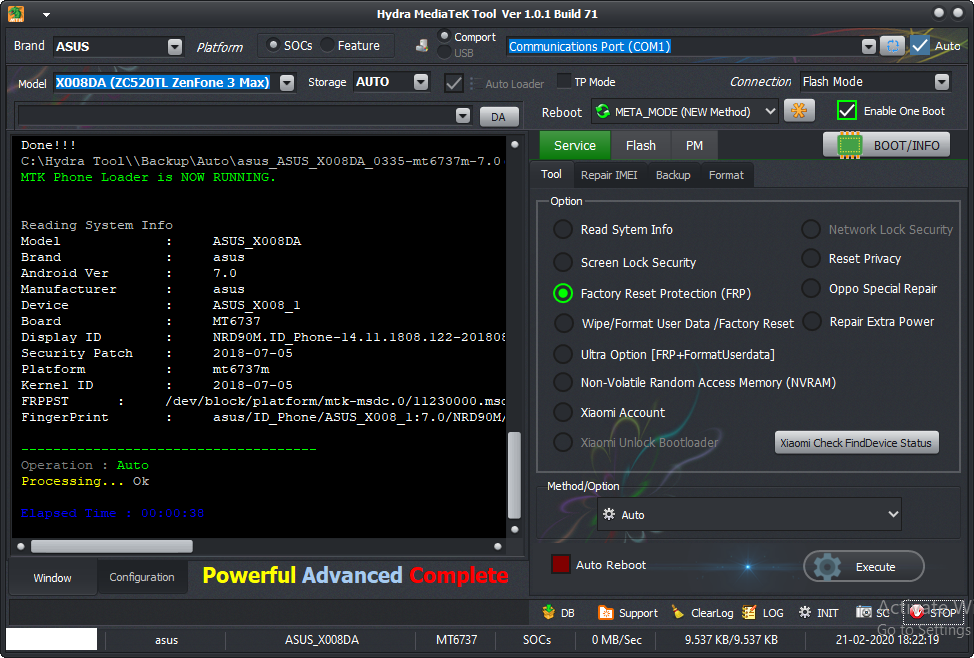Toggle Enable One Boot checkbox
The image size is (974, 658).
[847, 111]
